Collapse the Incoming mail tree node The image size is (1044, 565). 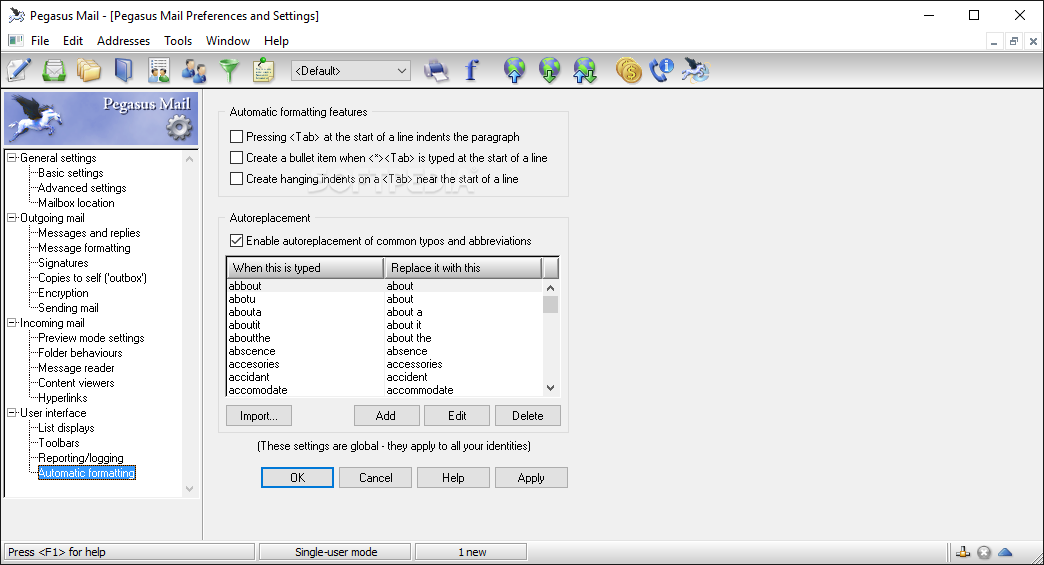coord(12,323)
